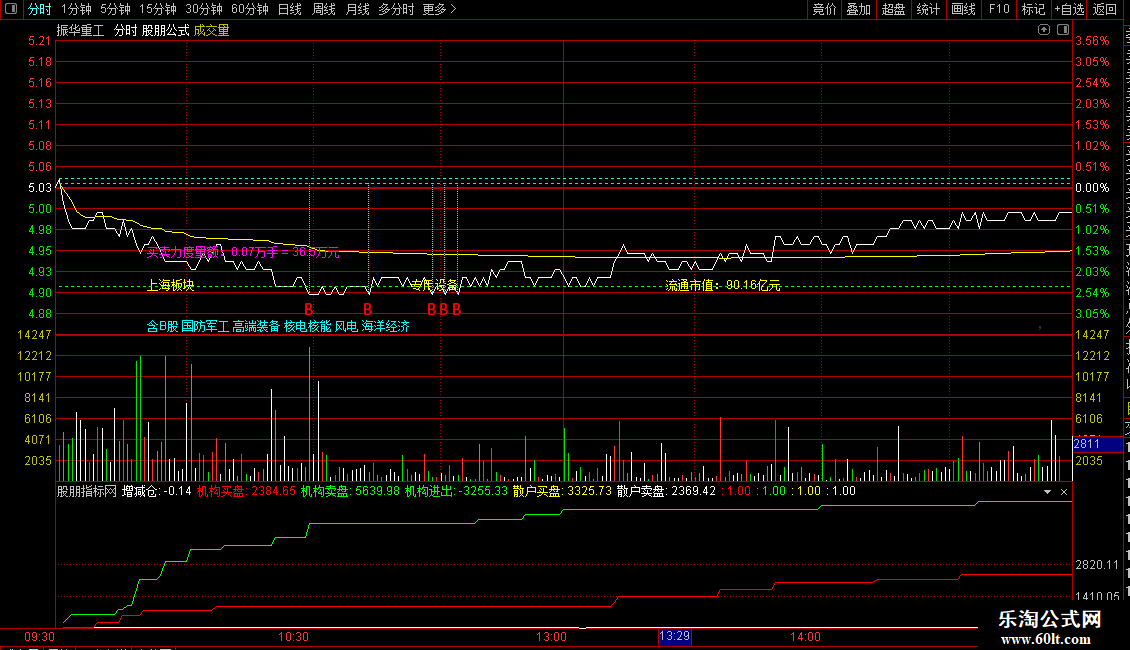Click the 返回 back button
The height and width of the screenshot is (650, 1130).
point(1105,9)
